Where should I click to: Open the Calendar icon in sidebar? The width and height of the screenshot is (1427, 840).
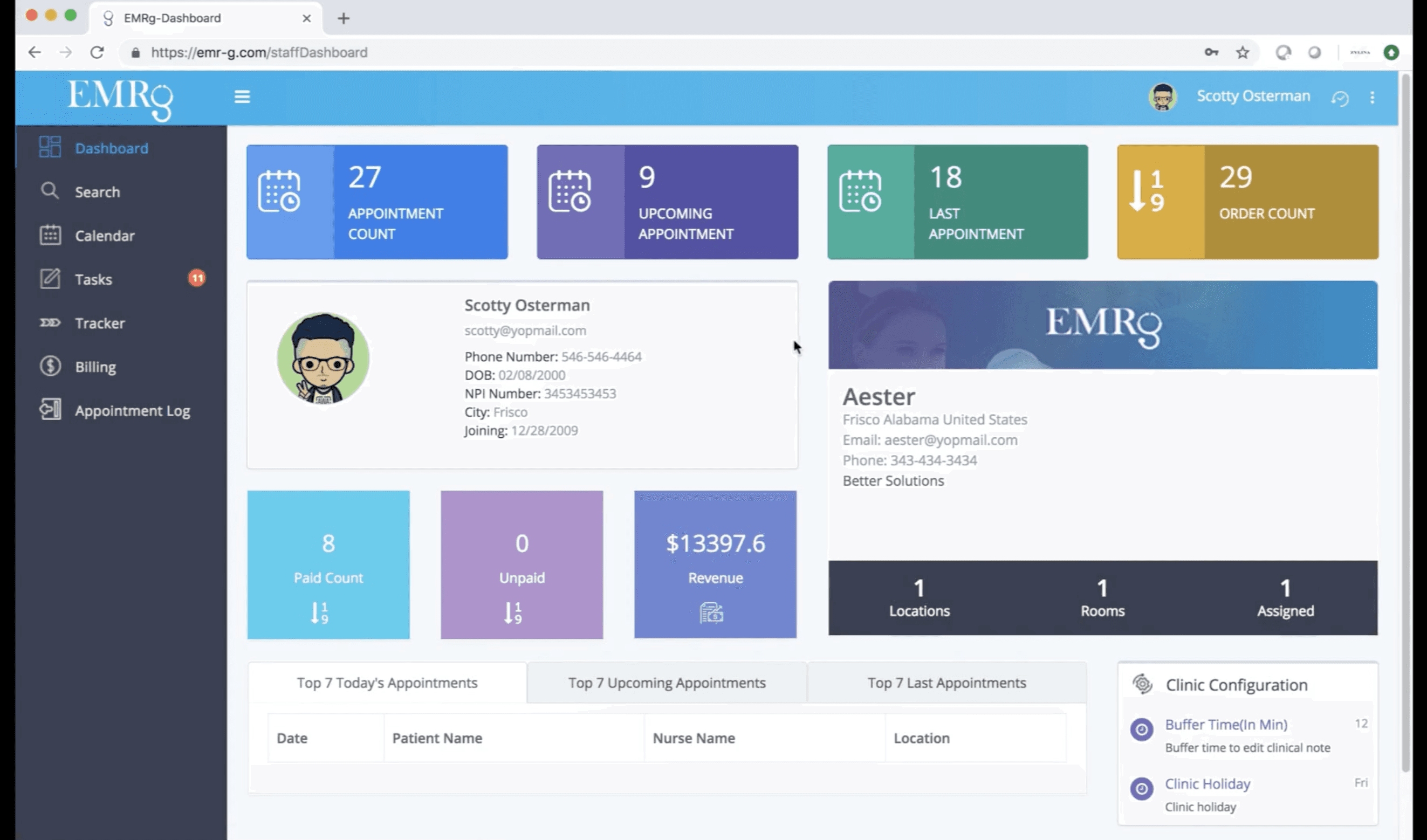(50, 235)
